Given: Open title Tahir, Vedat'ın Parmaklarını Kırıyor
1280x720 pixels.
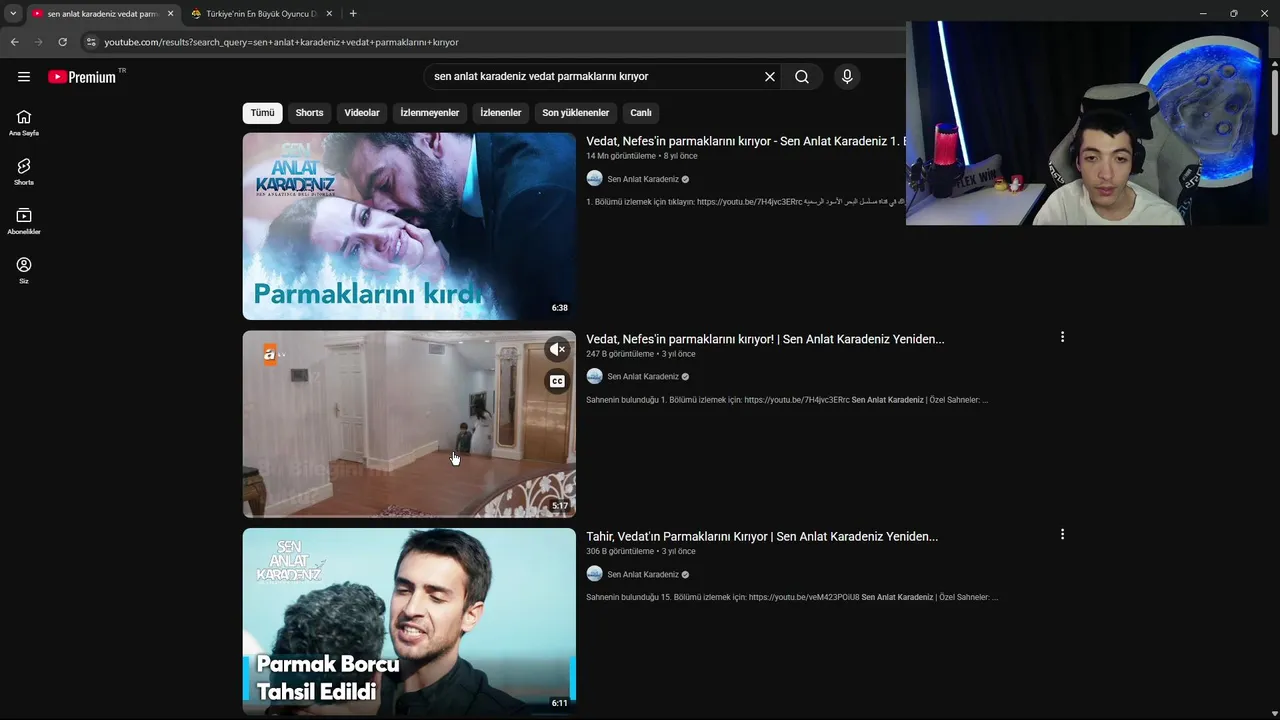Looking at the screenshot, I should click(762, 536).
